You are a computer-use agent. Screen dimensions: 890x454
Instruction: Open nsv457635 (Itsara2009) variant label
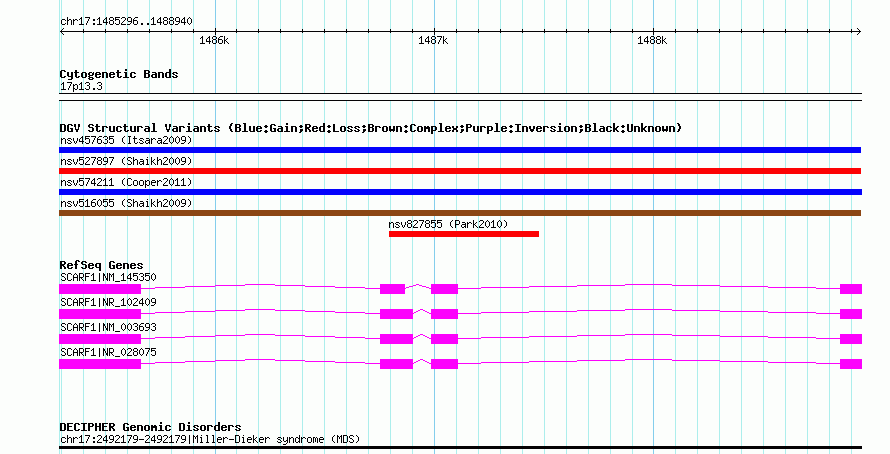pos(126,140)
